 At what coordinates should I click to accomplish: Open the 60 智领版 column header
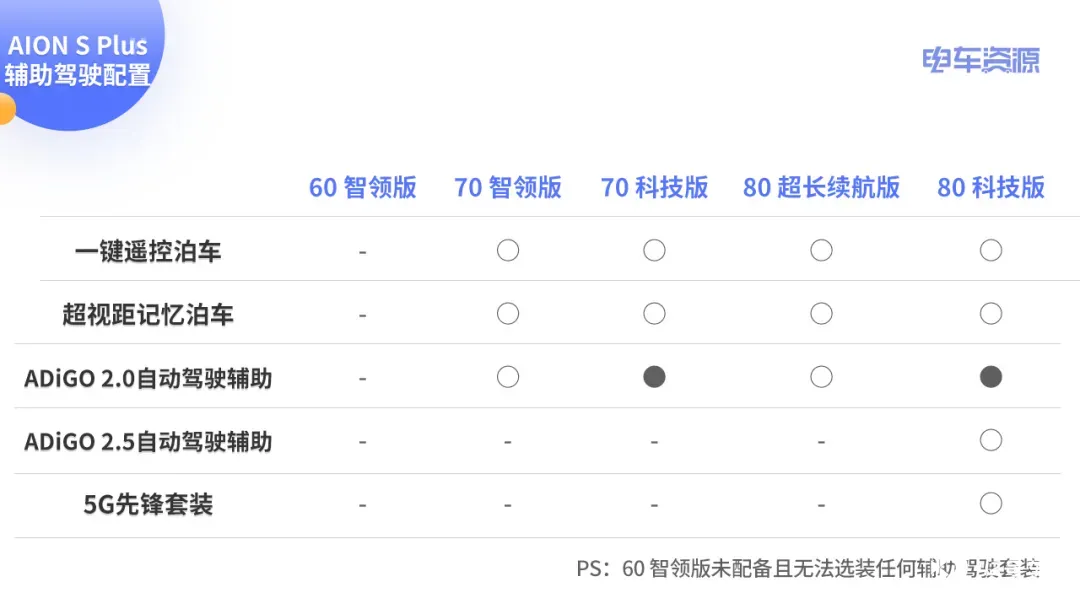tap(362, 187)
